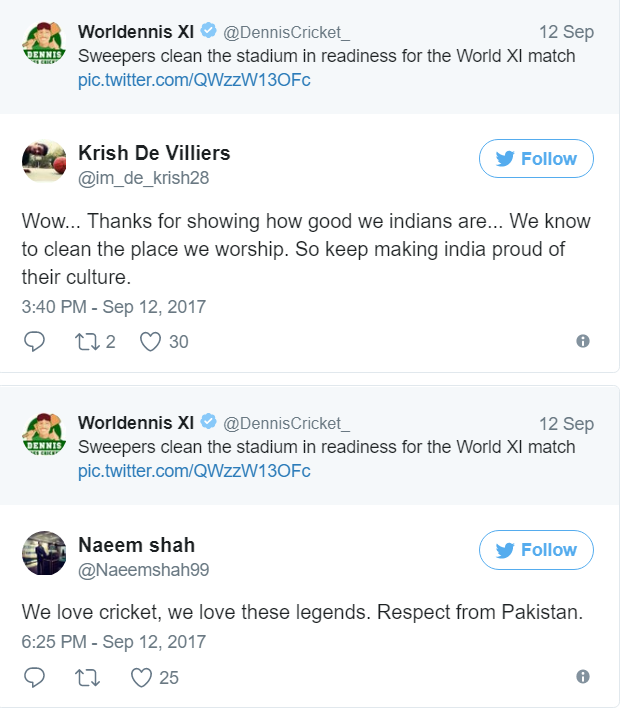
Task: Open Krish De Villiers' profile name
Action: click(x=154, y=153)
